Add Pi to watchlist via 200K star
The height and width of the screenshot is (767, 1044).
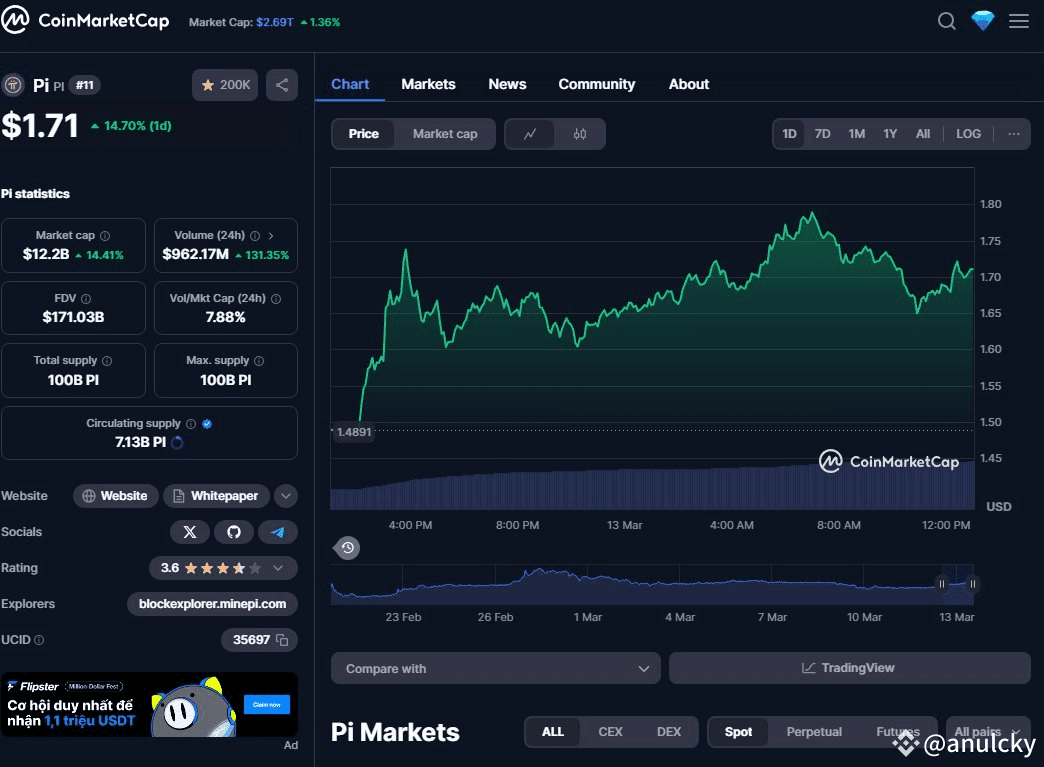(225, 85)
